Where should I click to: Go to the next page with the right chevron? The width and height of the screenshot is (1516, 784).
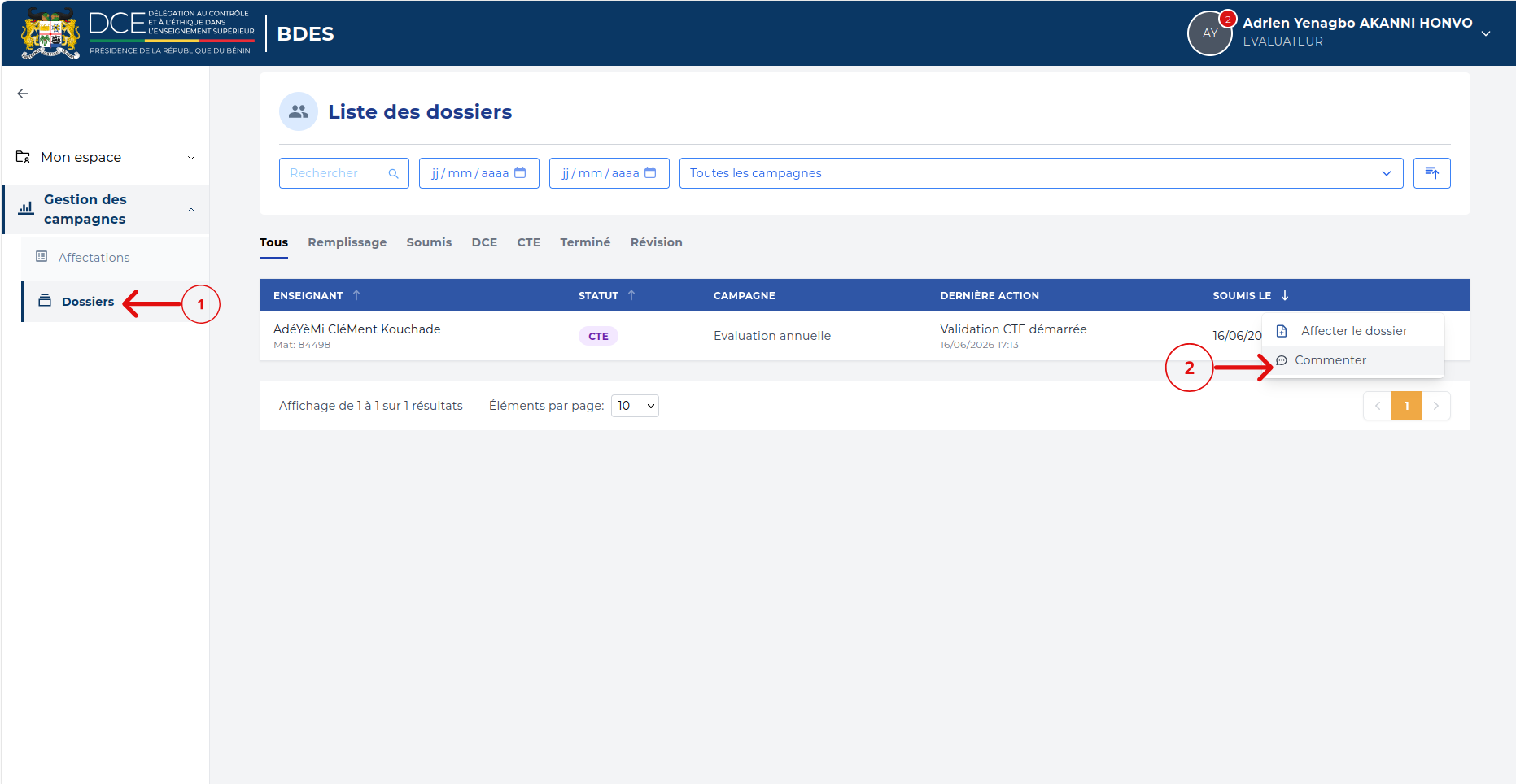coord(1436,406)
